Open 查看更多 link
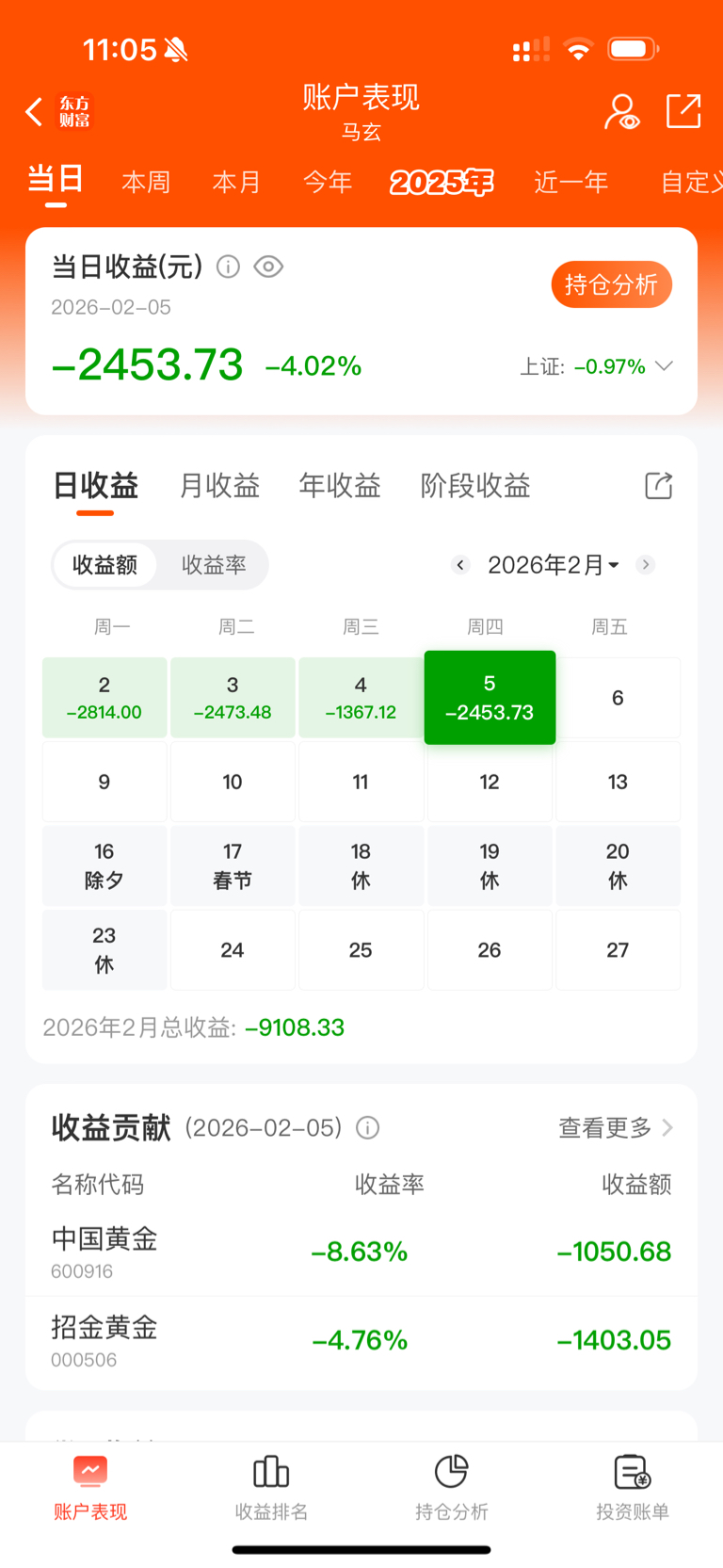The width and height of the screenshot is (723, 1568). pyautogui.click(x=616, y=1127)
